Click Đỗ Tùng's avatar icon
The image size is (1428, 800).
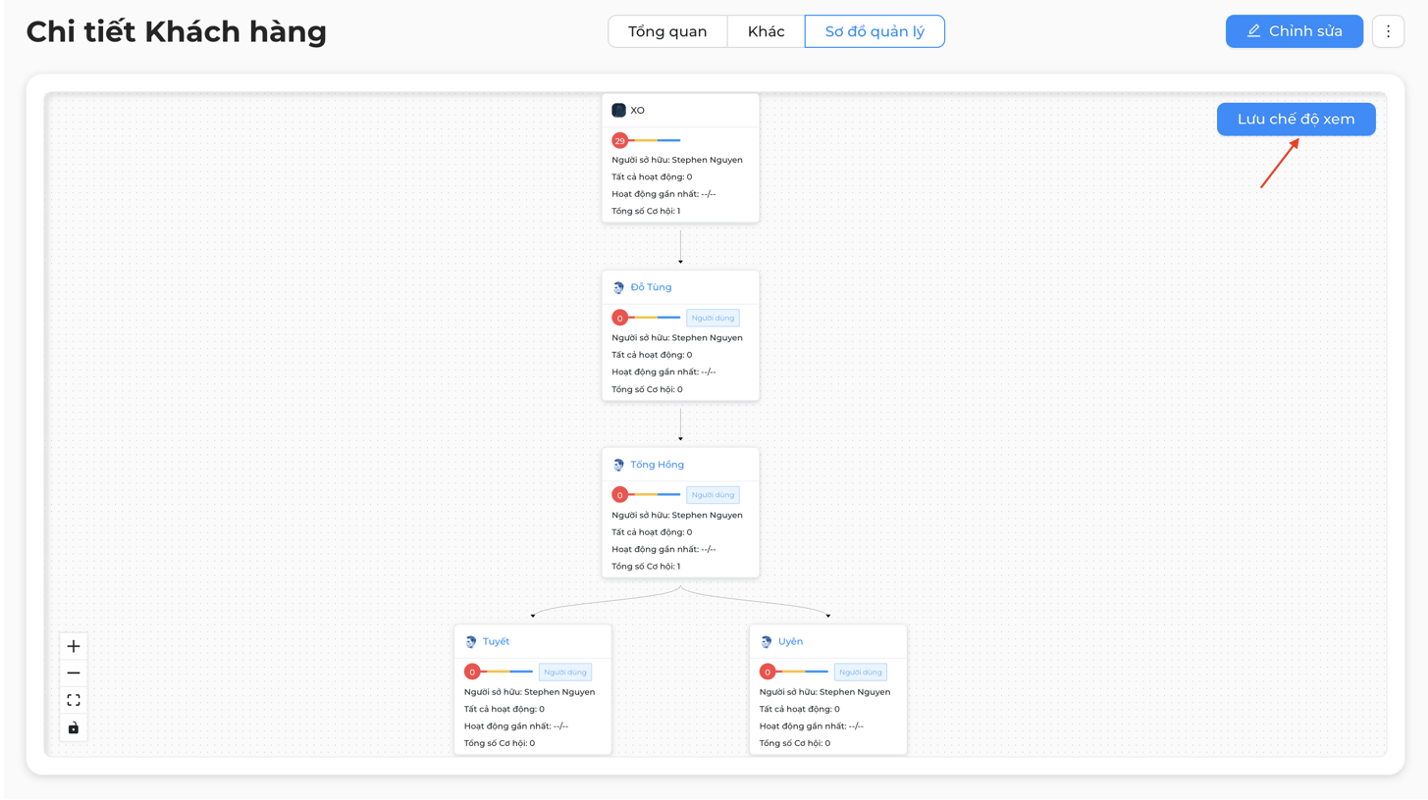pyautogui.click(x=618, y=287)
